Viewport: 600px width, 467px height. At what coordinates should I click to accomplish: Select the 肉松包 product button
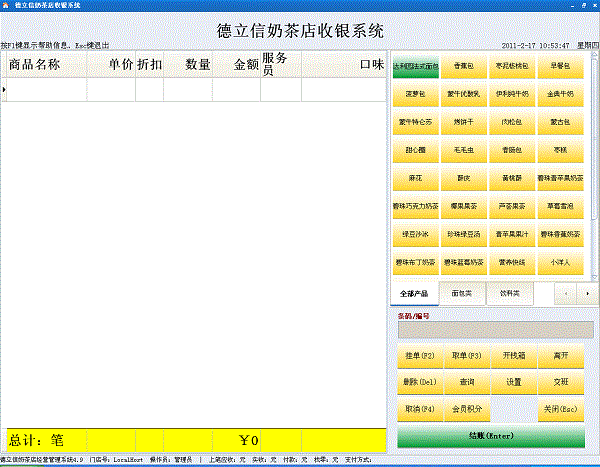coord(512,122)
